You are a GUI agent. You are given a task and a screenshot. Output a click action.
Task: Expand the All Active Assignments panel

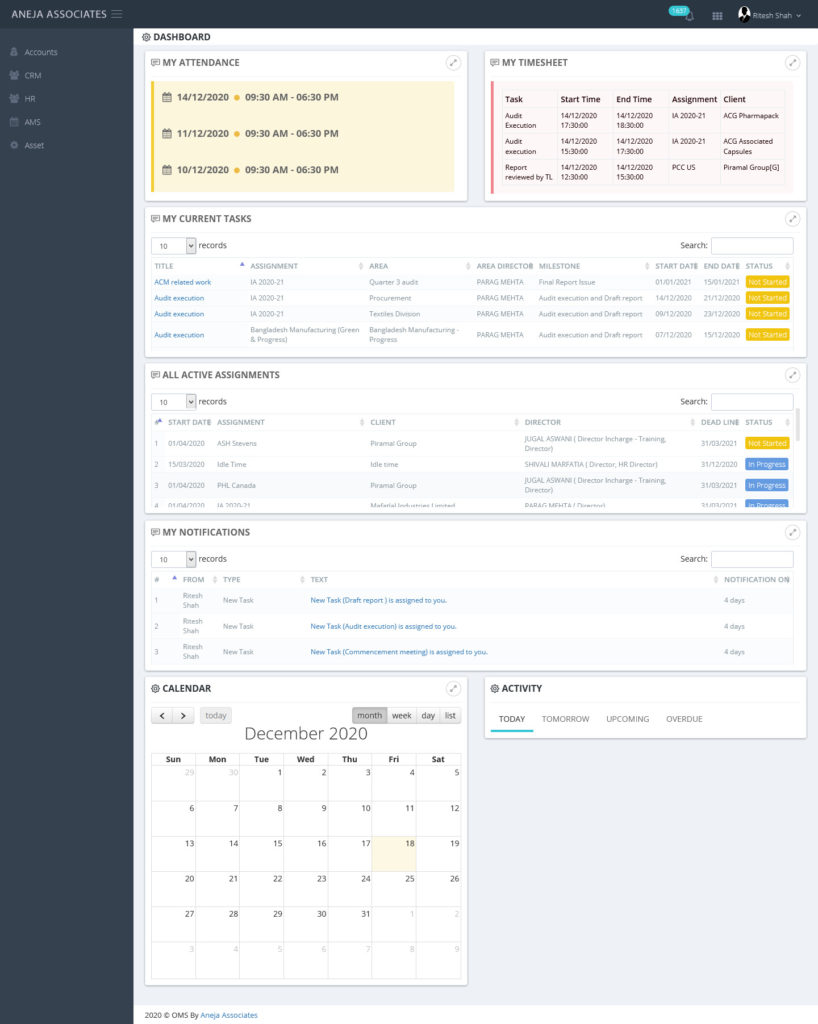(792, 375)
